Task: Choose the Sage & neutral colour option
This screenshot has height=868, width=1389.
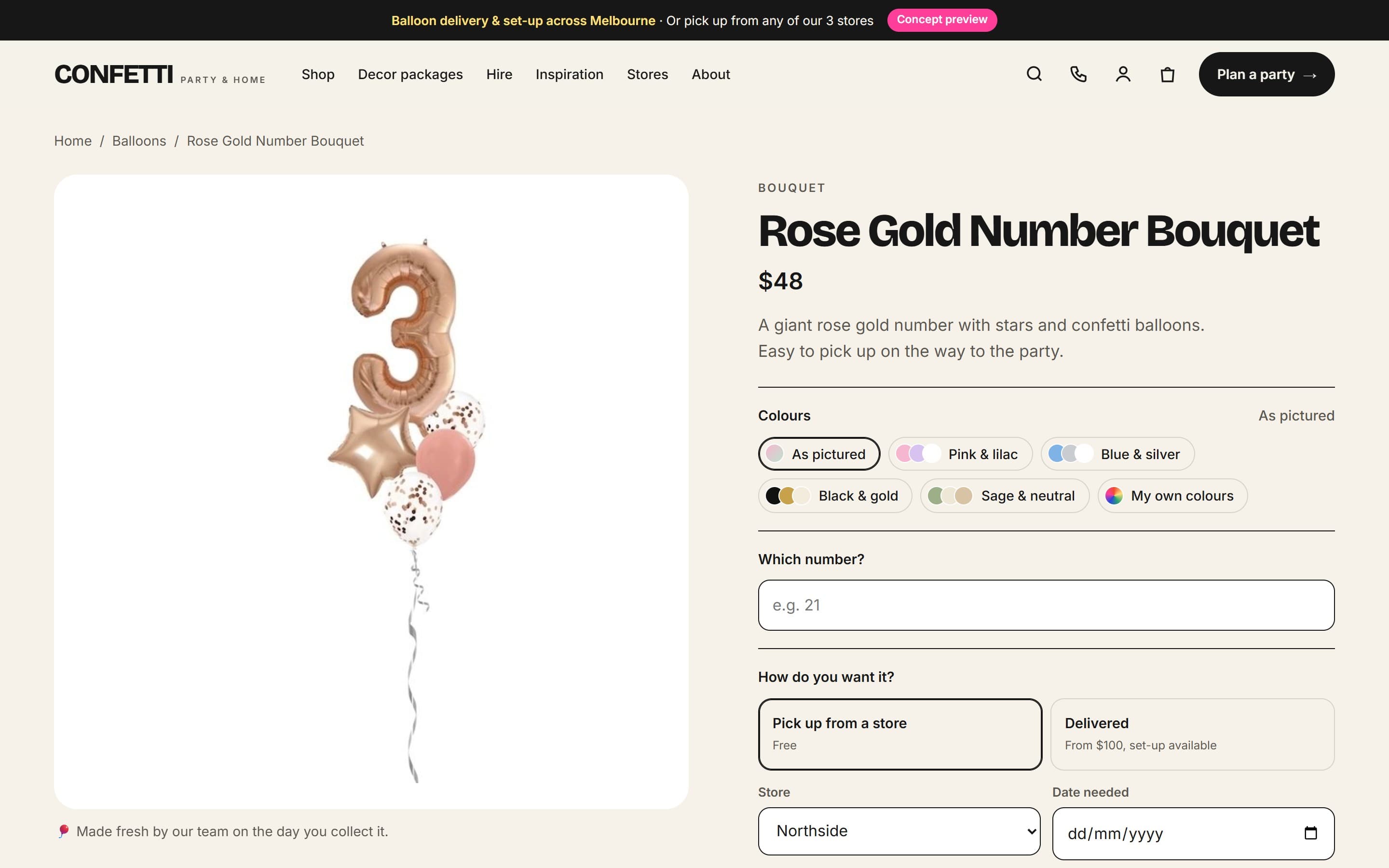Action: [1005, 495]
